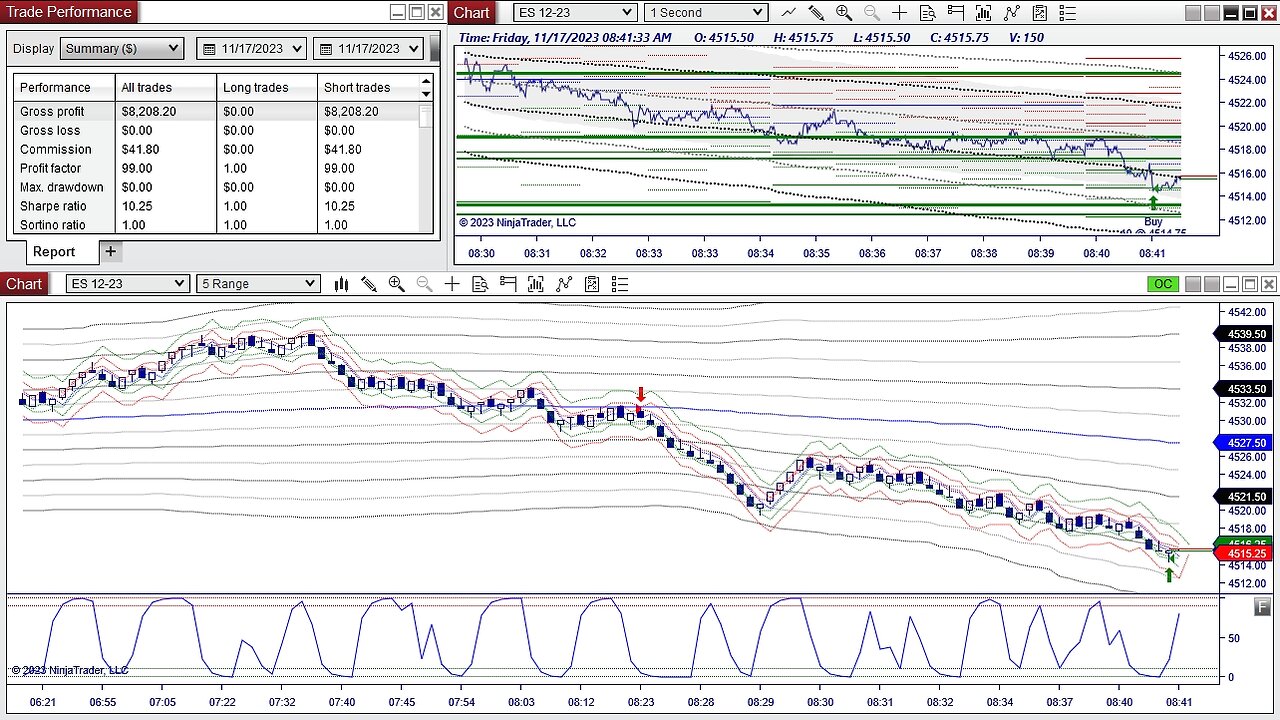Select the Commission row label

[56, 150]
